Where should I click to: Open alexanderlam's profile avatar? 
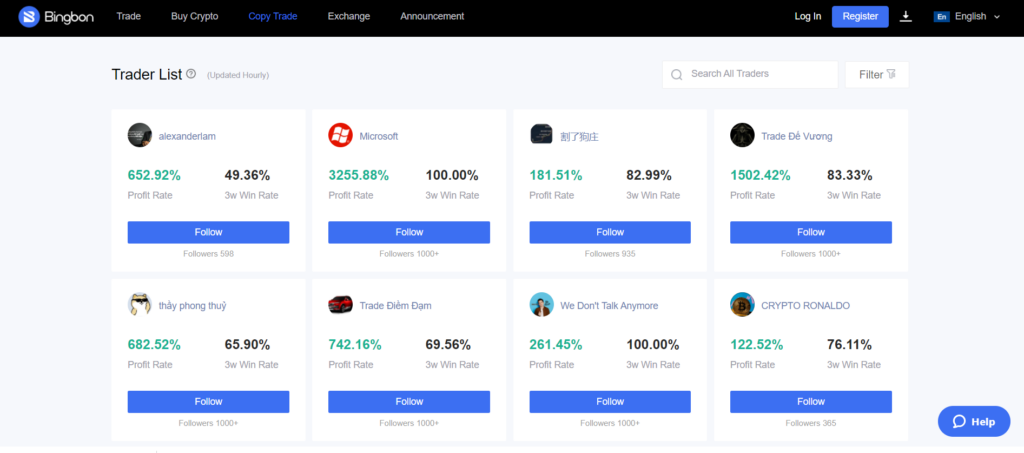tap(140, 135)
